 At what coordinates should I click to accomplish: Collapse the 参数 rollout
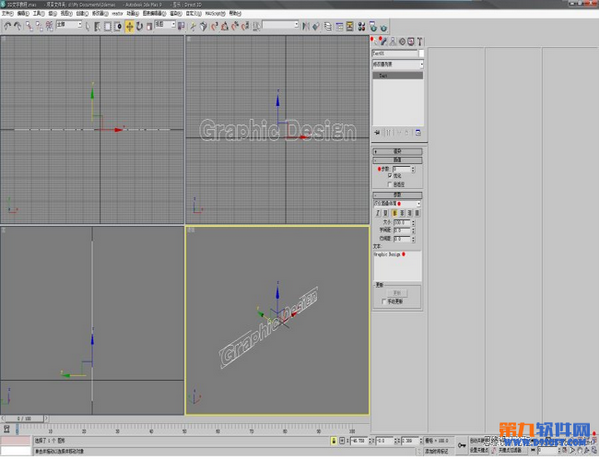(398, 195)
